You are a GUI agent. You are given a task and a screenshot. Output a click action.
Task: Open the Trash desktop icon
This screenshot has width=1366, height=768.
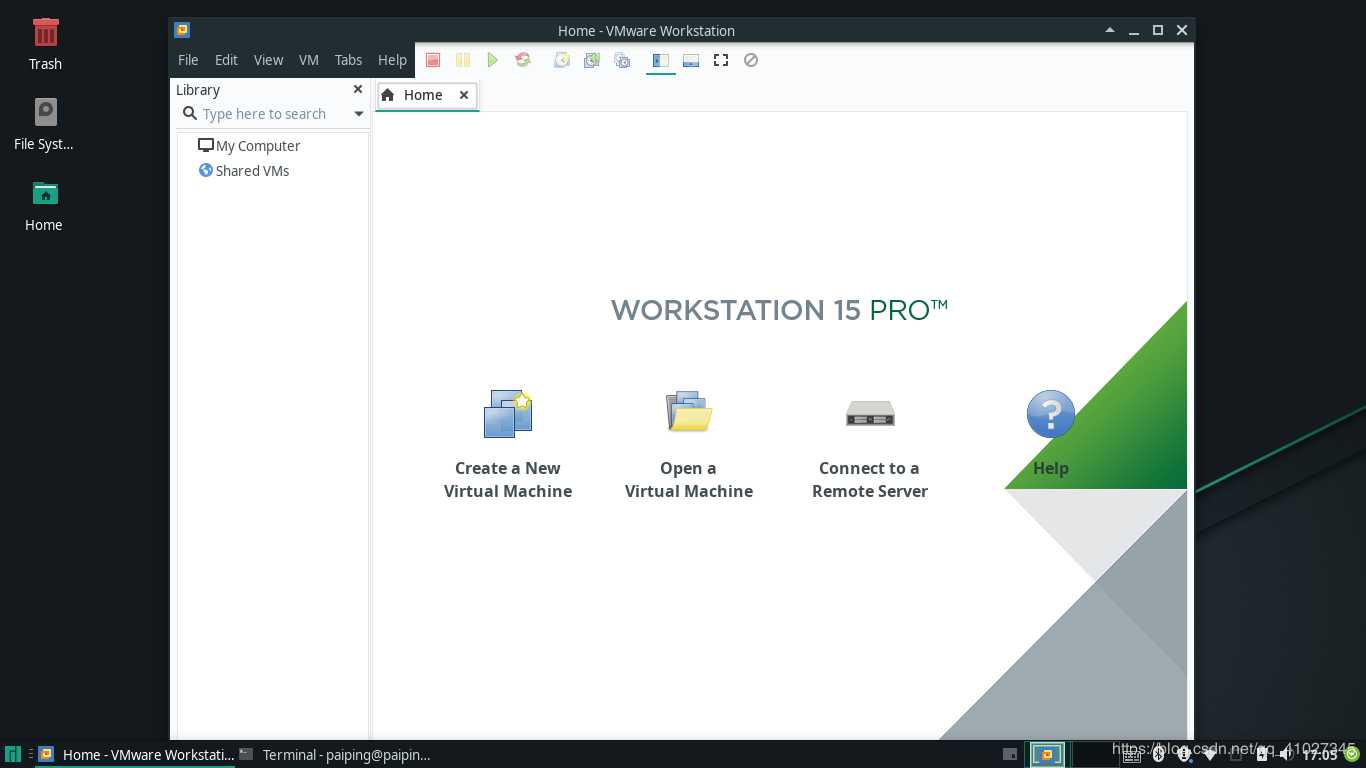(45, 44)
